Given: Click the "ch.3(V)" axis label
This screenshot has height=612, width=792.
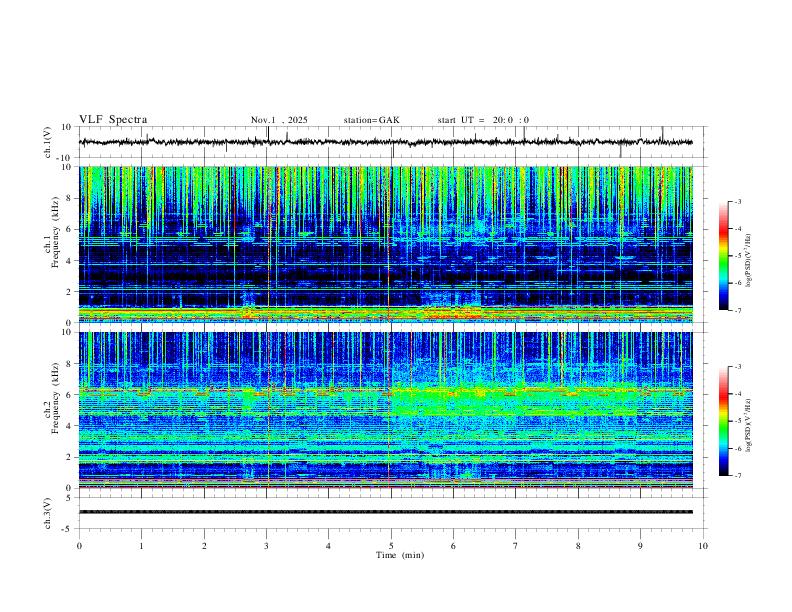Looking at the screenshot, I should tap(48, 513).
